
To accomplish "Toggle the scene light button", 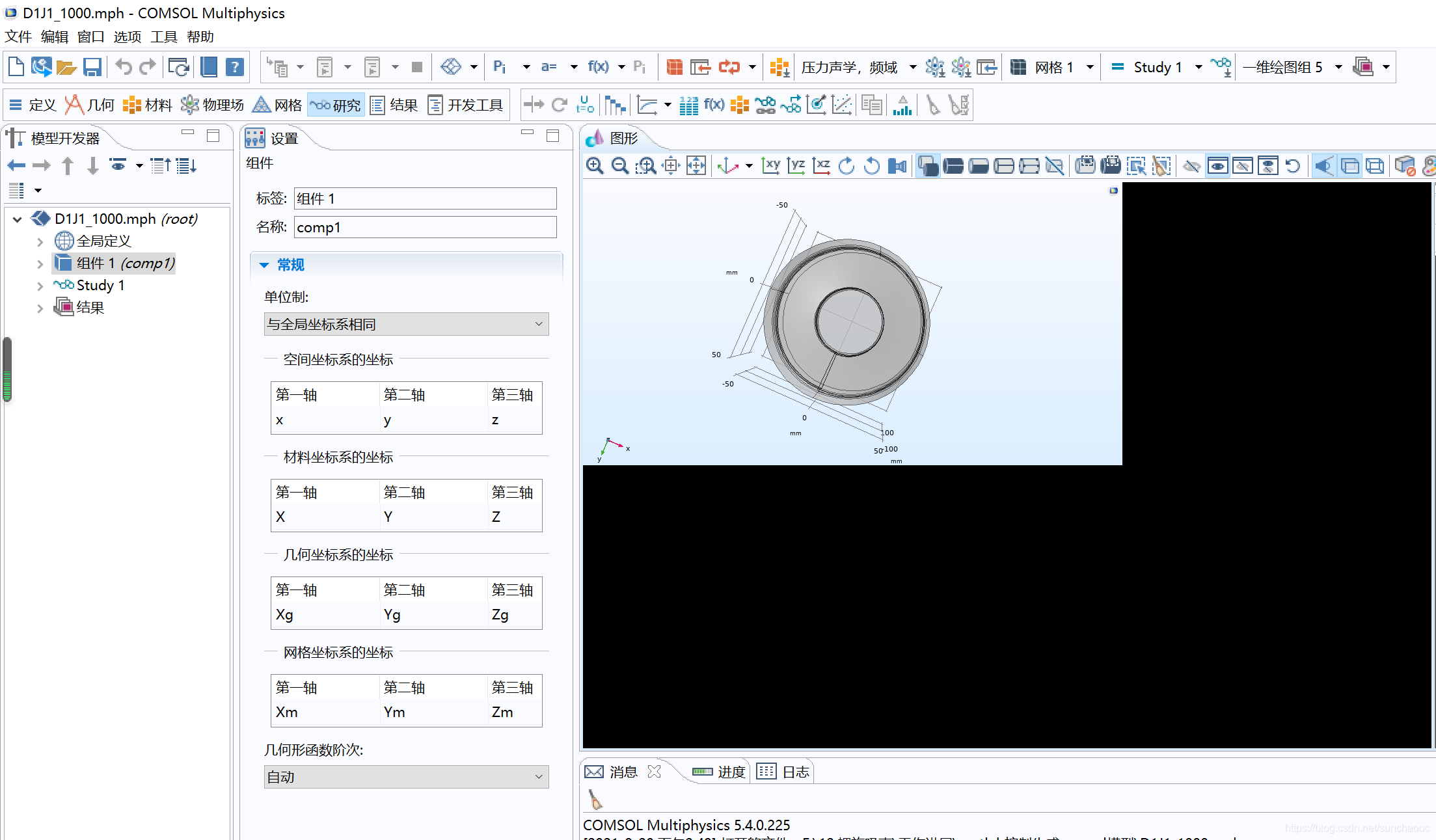I will (x=1323, y=166).
